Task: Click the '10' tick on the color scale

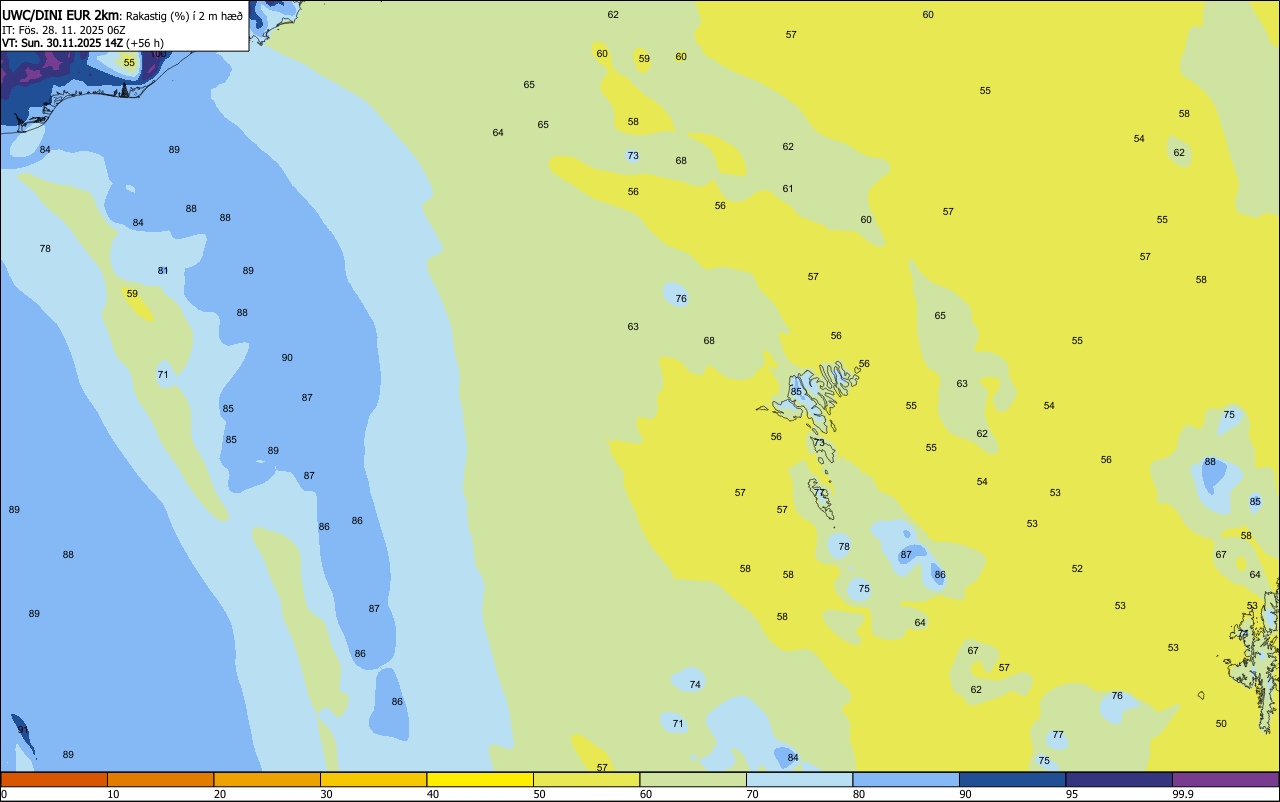Action: (113, 794)
